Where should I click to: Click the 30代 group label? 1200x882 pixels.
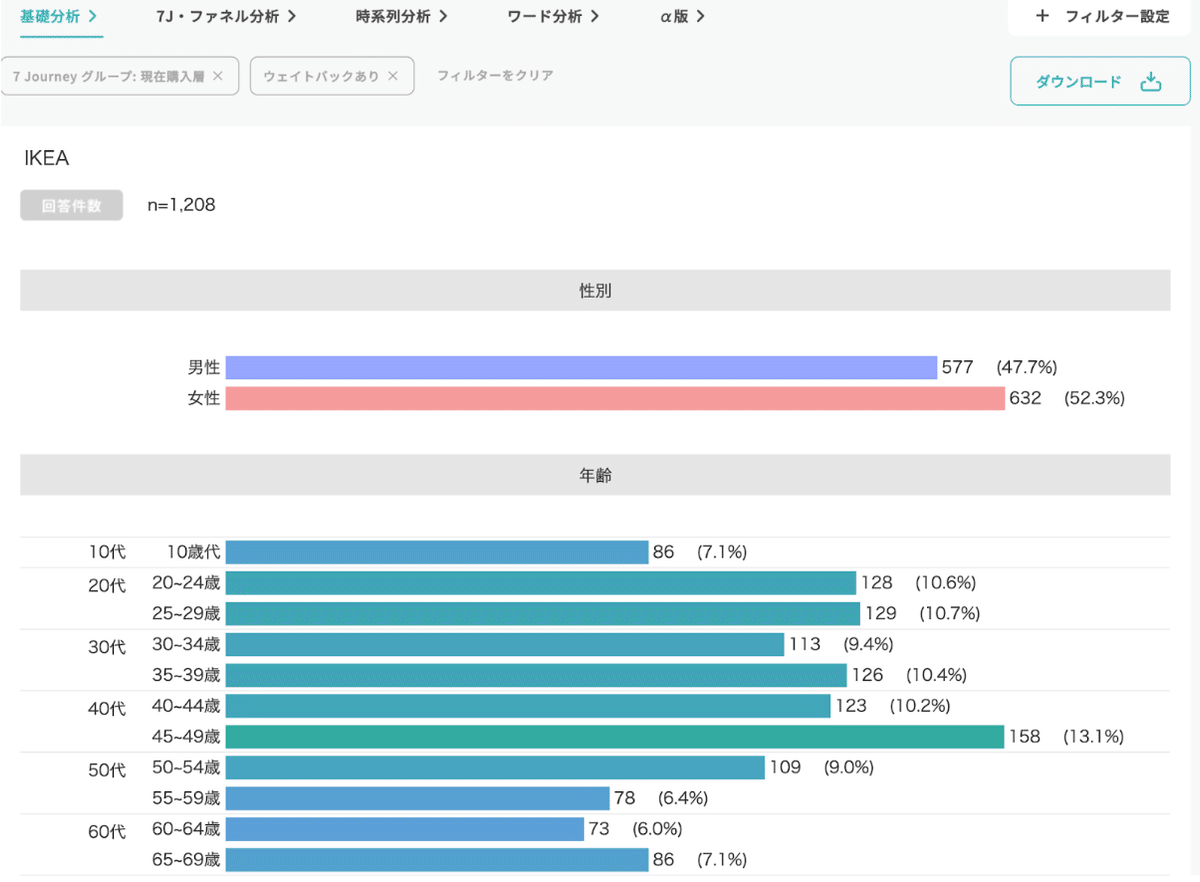pyautogui.click(x=107, y=648)
